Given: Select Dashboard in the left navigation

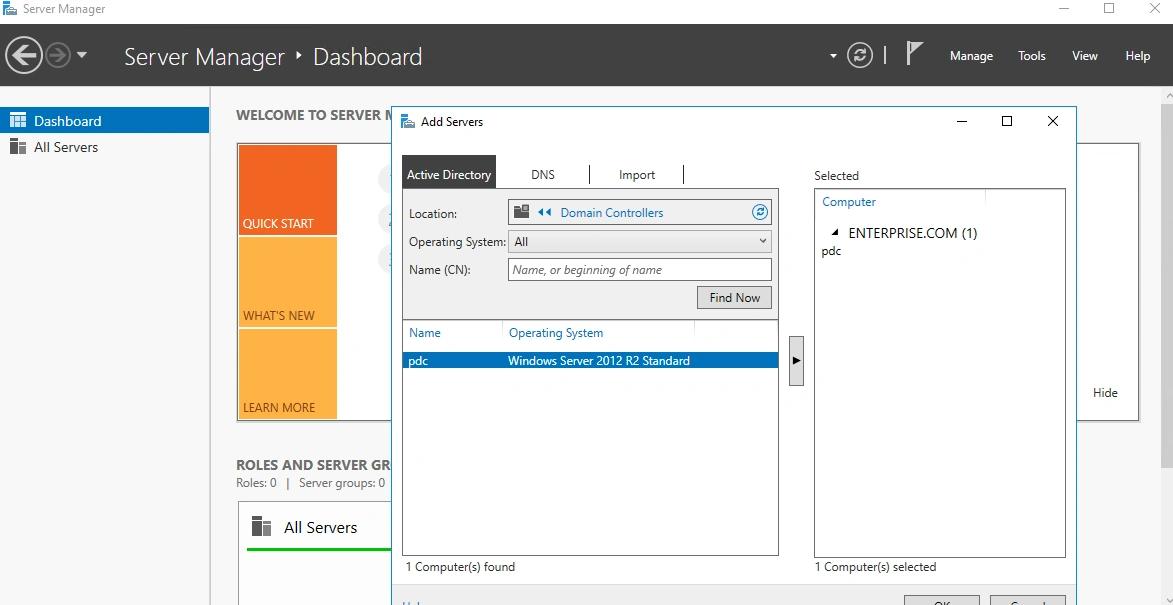Looking at the screenshot, I should click(105, 120).
